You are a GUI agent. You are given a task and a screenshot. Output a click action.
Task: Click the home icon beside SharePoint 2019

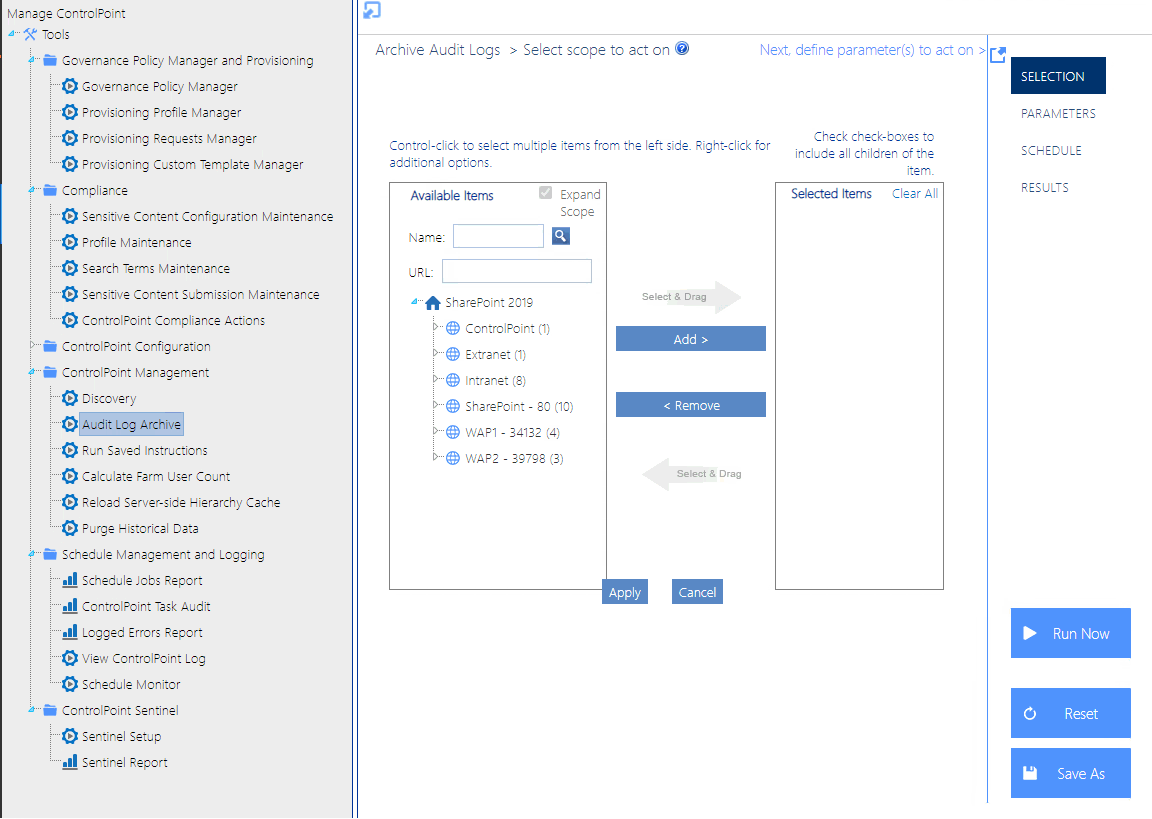pos(434,302)
